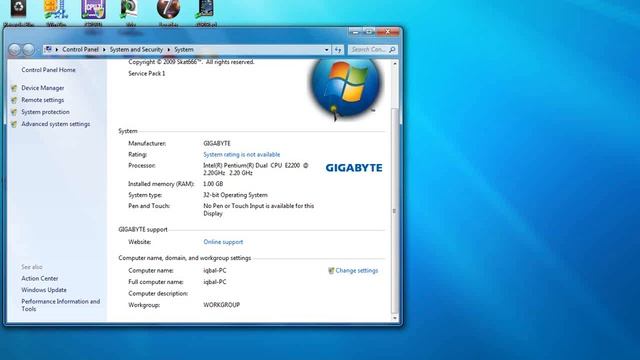Select the Service Pack 1 text

[147, 73]
